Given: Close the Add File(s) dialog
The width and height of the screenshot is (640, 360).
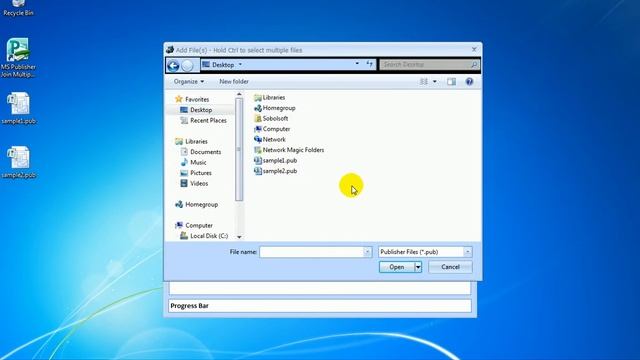Looking at the screenshot, I should click(474, 49).
